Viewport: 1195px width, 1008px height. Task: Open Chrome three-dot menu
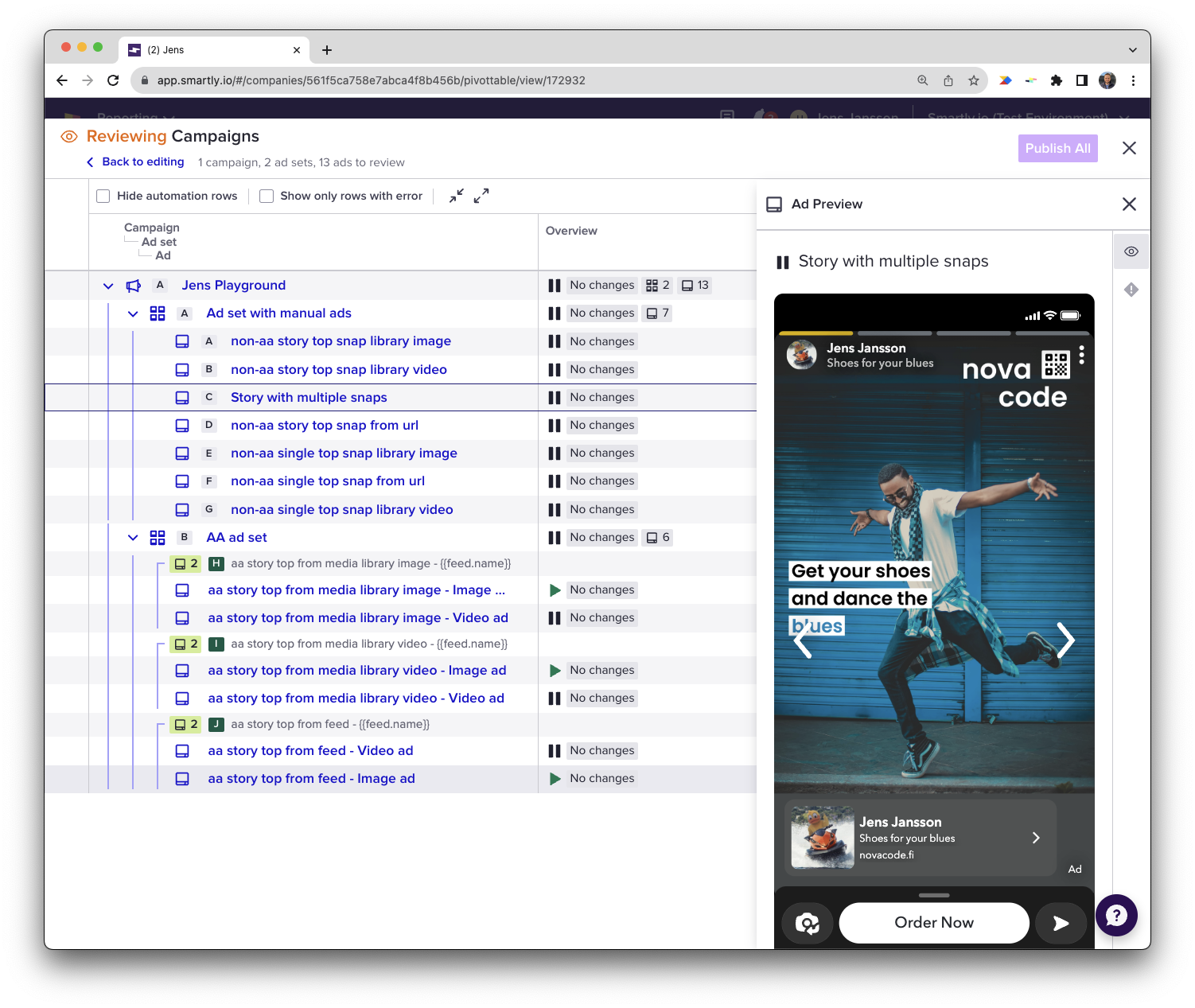pos(1133,80)
